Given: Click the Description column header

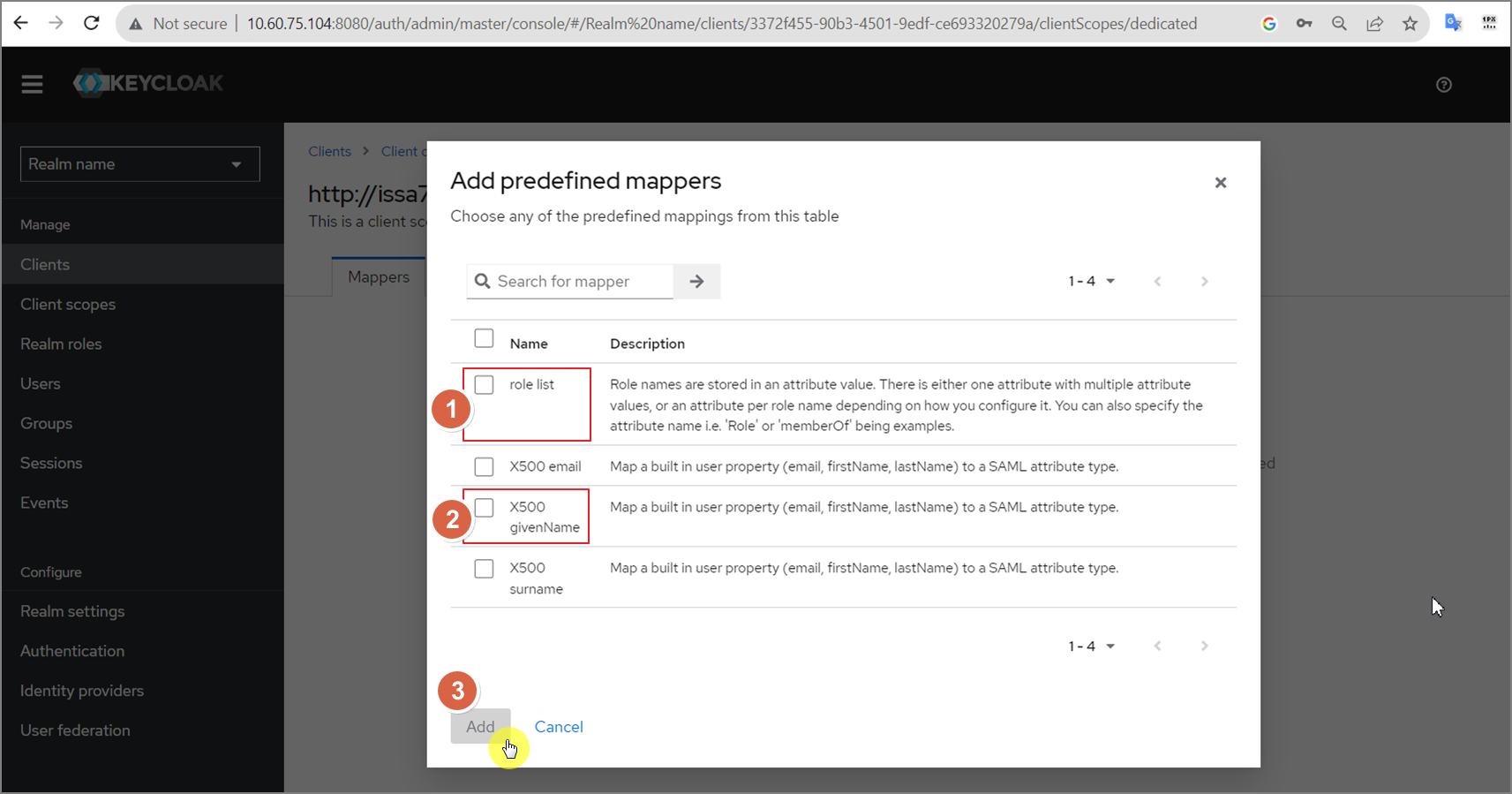Looking at the screenshot, I should pyautogui.click(x=647, y=344).
